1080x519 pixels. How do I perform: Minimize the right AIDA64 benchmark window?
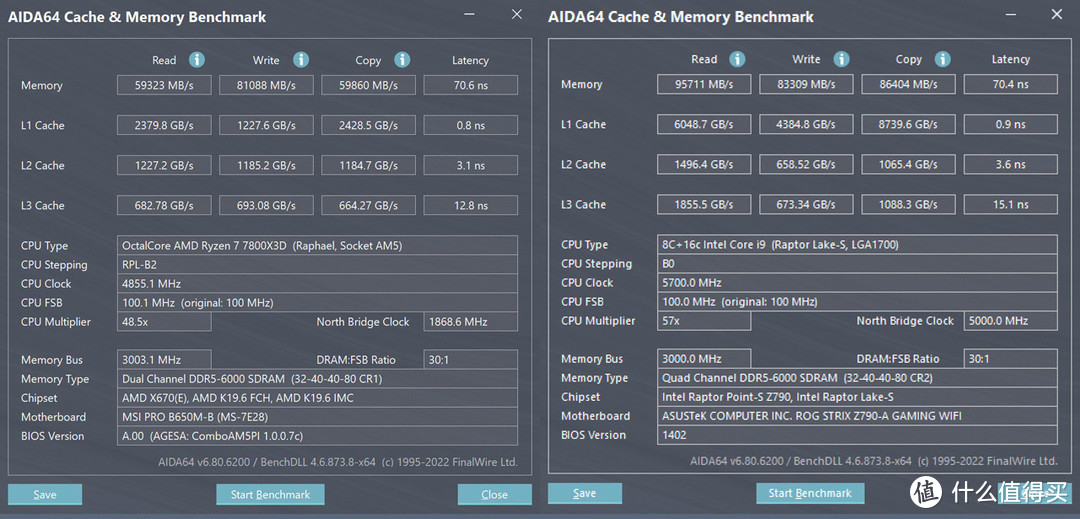1009,14
